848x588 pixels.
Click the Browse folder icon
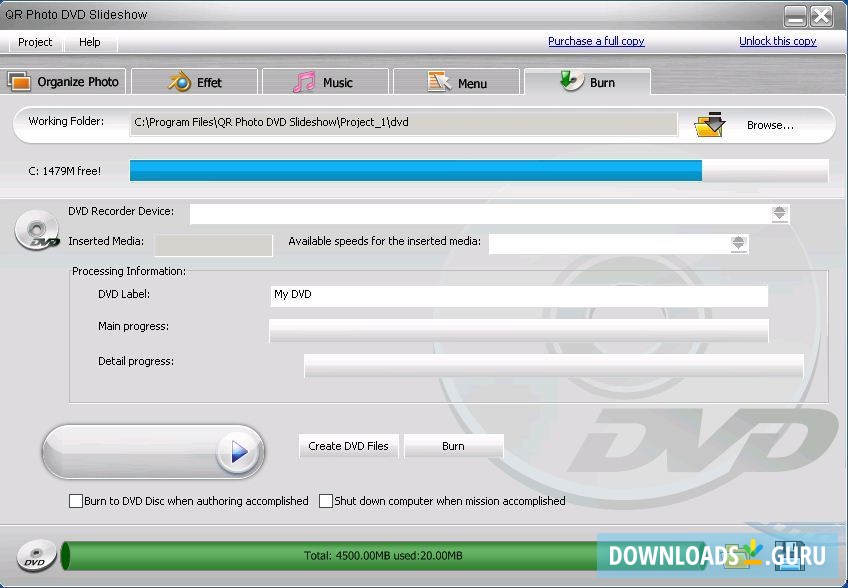[x=710, y=124]
